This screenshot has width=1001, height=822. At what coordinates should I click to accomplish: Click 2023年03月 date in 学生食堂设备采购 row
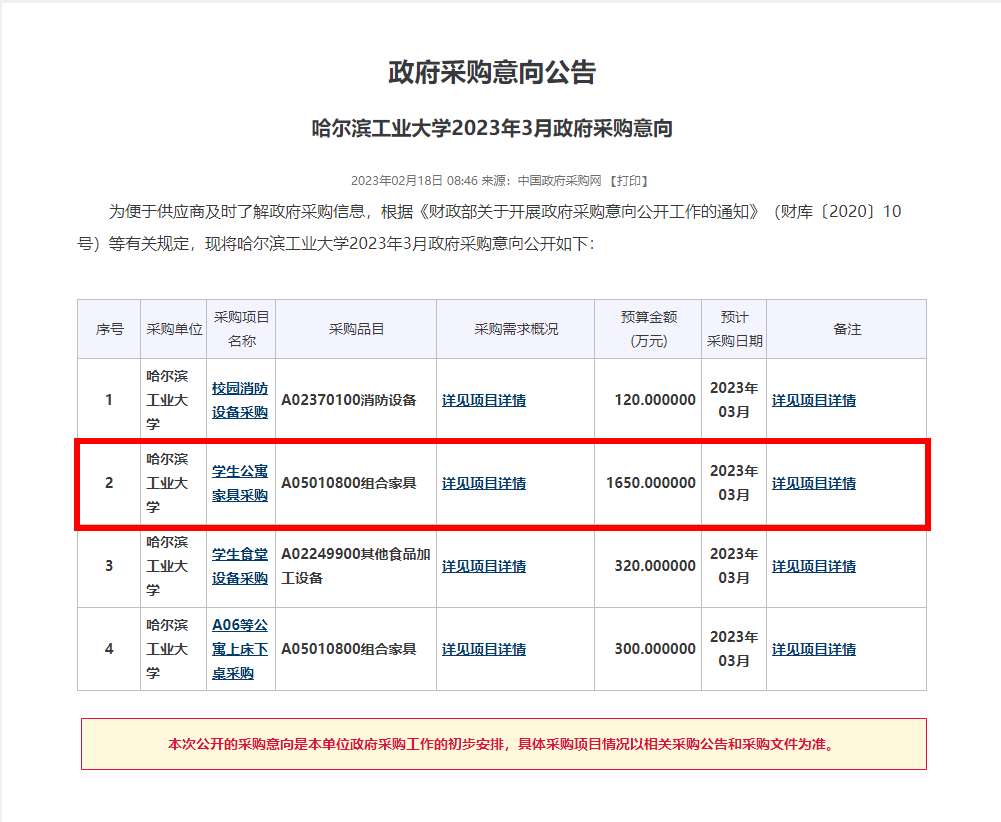pyautogui.click(x=734, y=566)
